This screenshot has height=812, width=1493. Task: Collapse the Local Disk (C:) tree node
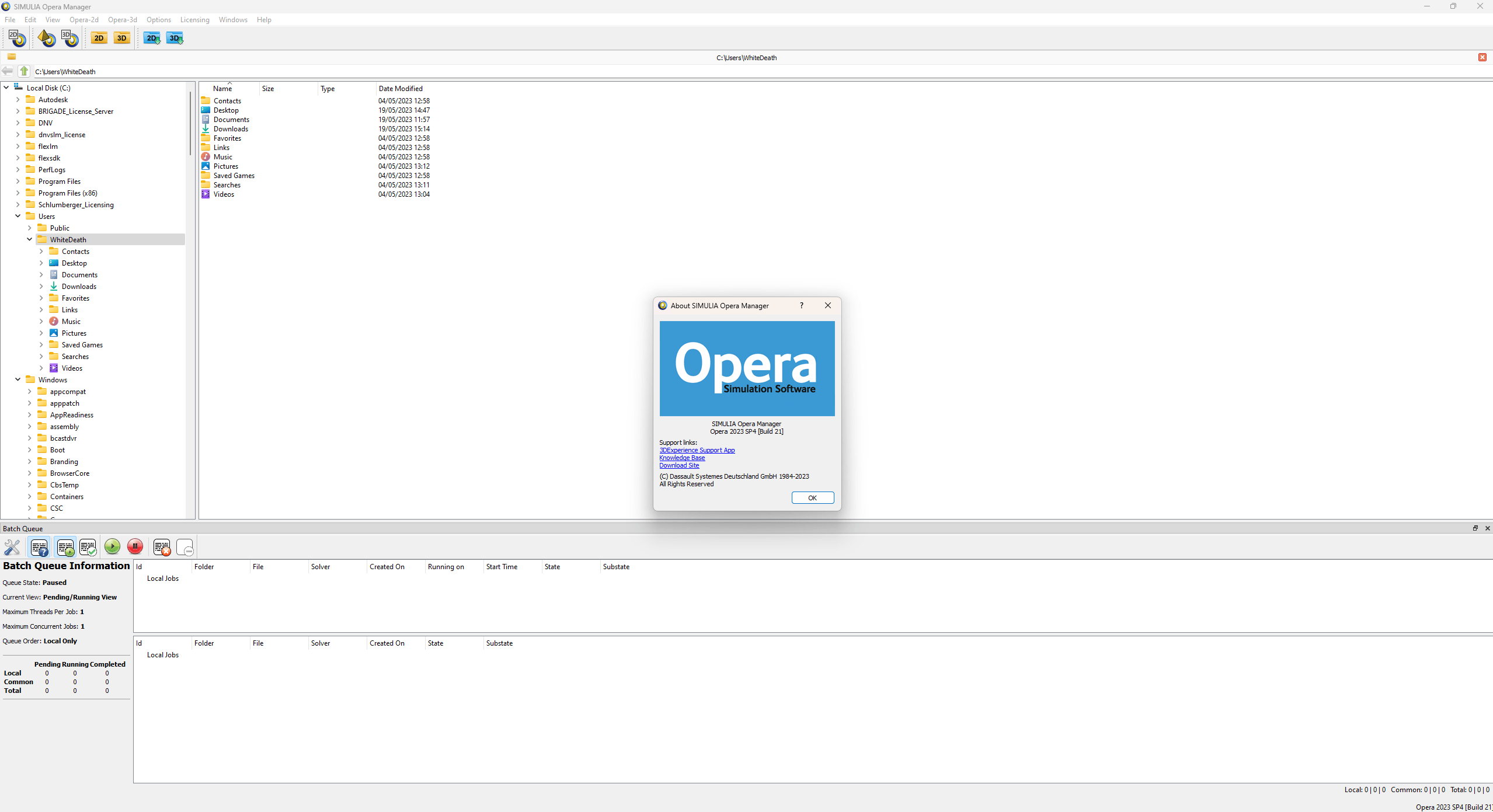(x=6, y=88)
